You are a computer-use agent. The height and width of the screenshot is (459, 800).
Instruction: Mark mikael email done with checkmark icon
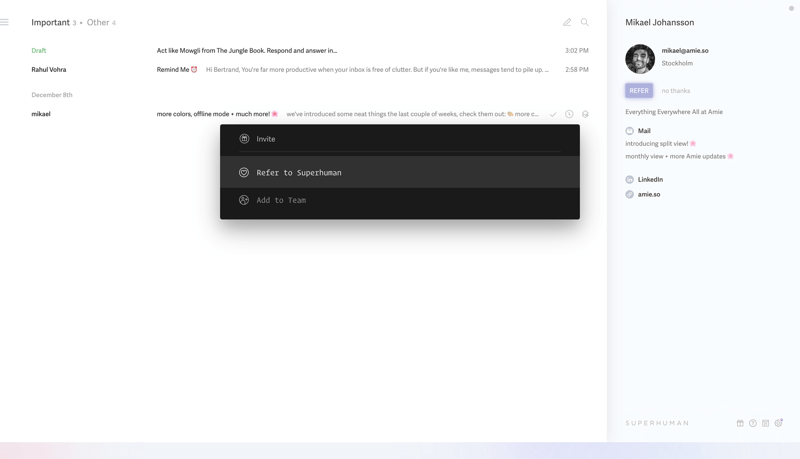(x=553, y=114)
